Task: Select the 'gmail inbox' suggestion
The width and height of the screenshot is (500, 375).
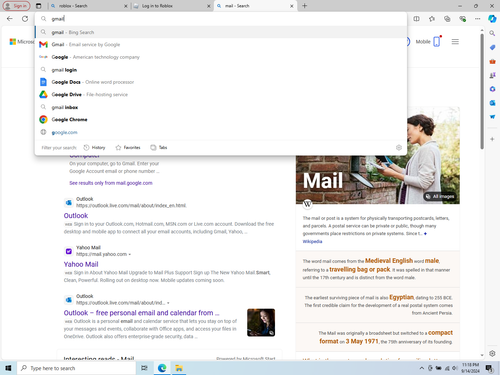Action: (221, 107)
